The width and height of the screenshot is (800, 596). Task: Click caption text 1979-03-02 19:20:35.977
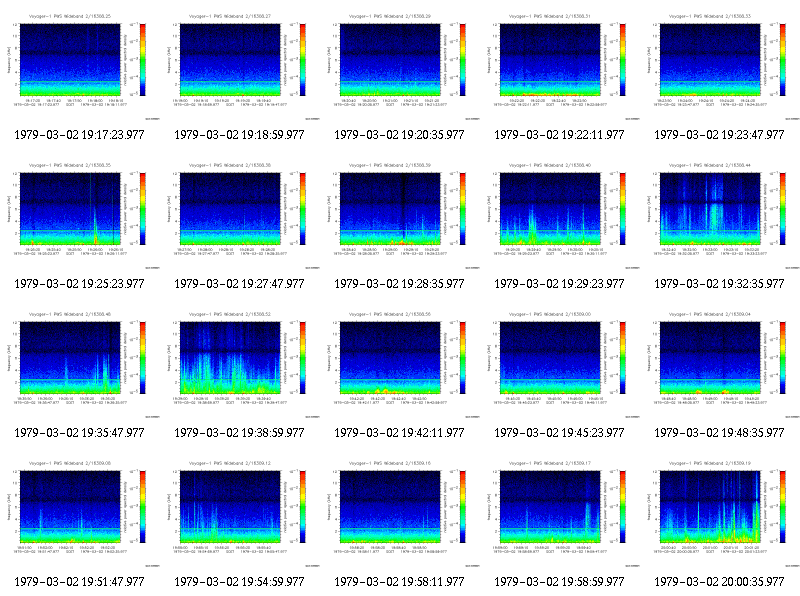[399, 135]
